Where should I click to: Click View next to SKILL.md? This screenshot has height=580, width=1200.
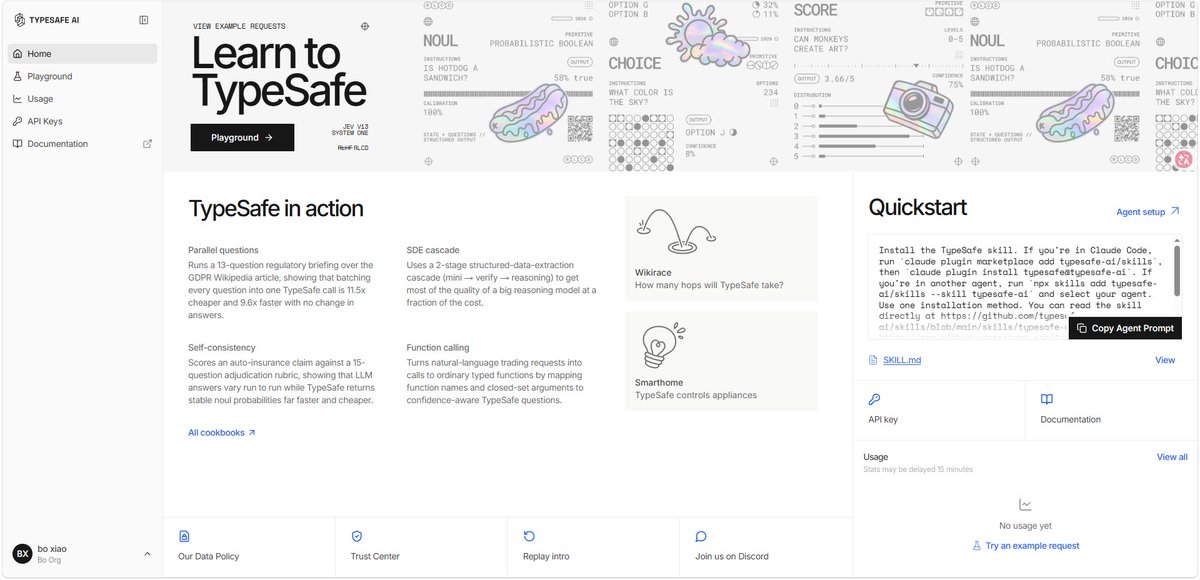click(1165, 360)
